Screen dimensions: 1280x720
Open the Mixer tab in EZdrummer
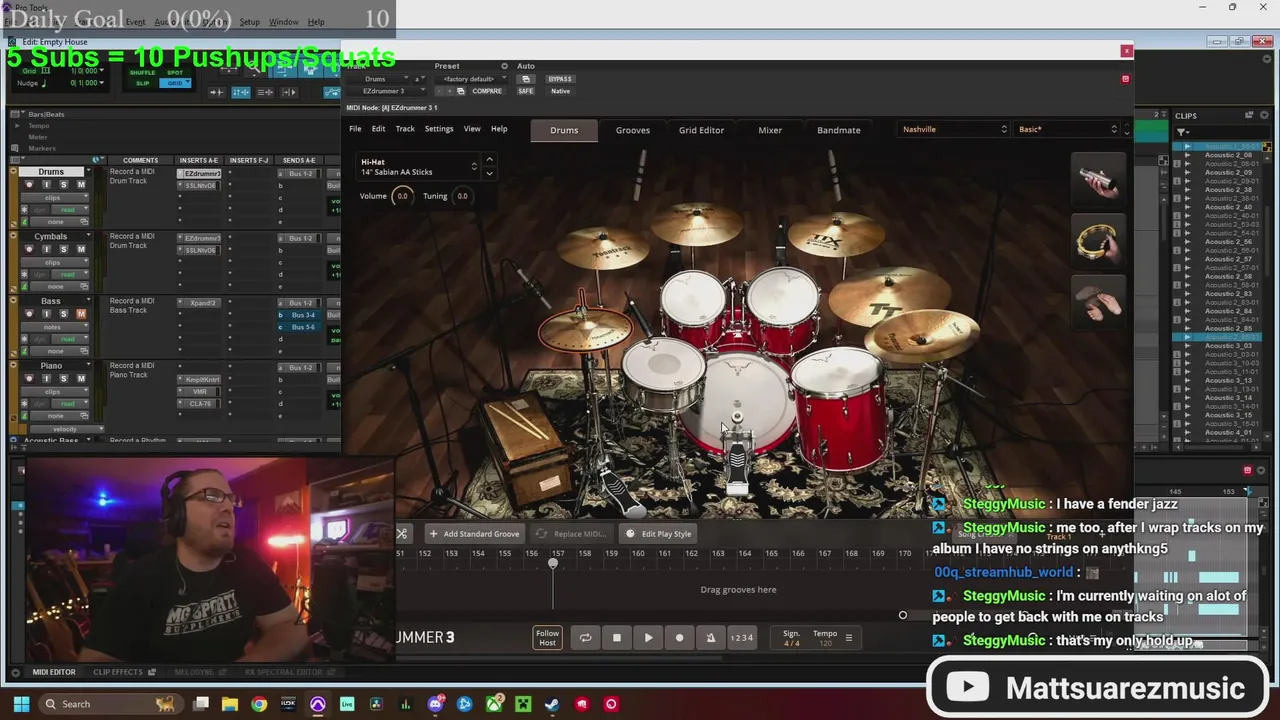[x=770, y=130]
